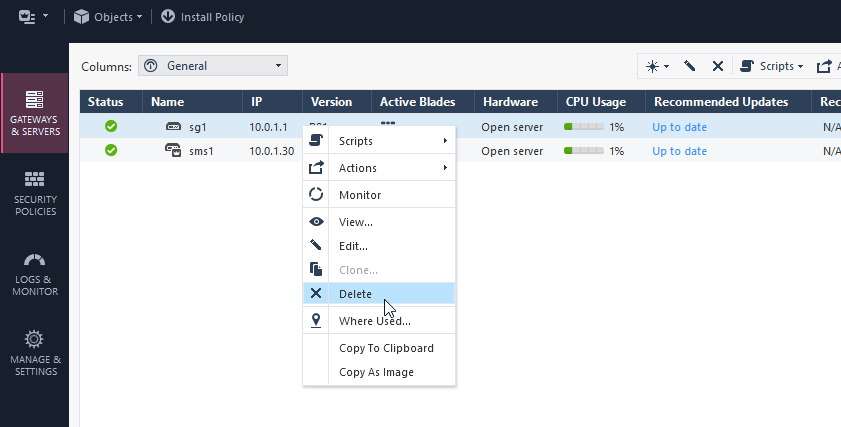Sort by Active Blades column header
This screenshot has width=841, height=427.
point(423,102)
